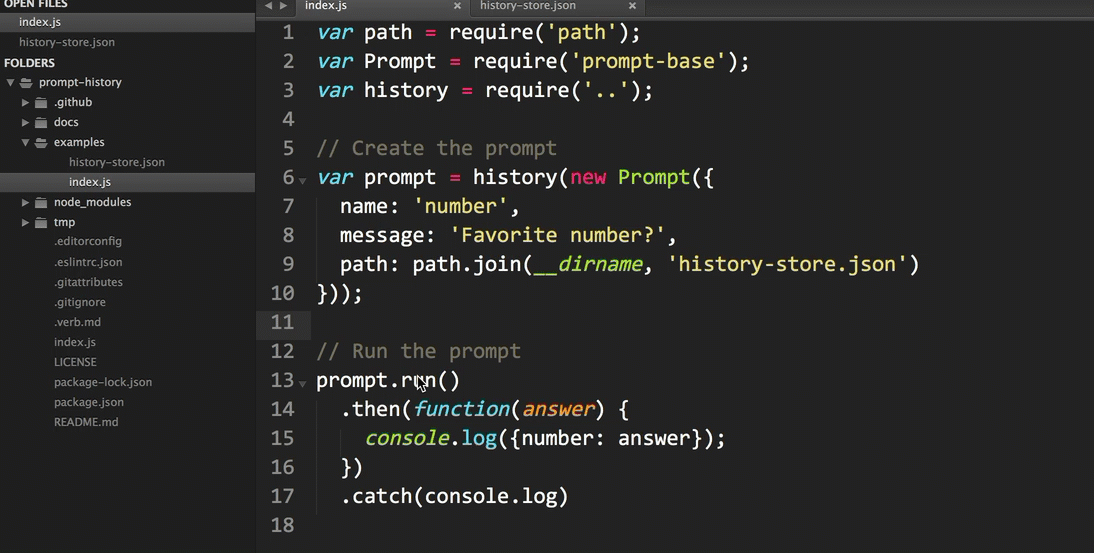
Task: Go to previous tab with left arrow
Action: pyautogui.click(x=268, y=6)
